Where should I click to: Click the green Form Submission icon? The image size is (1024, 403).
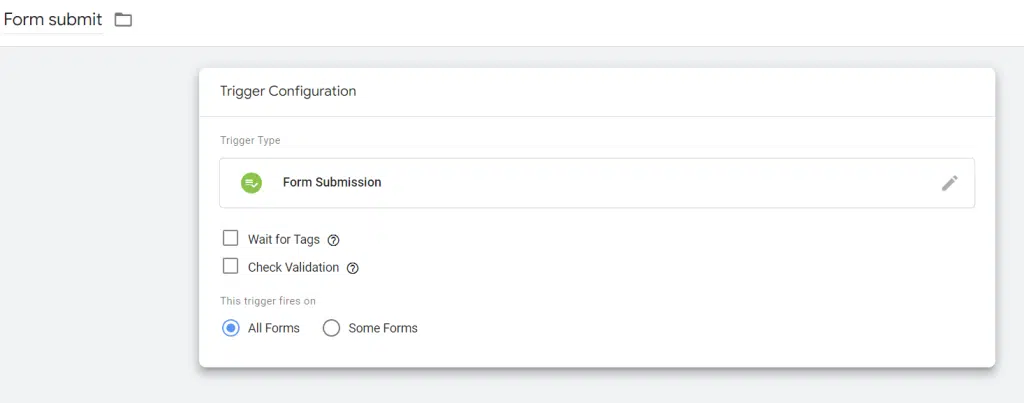tap(251, 183)
